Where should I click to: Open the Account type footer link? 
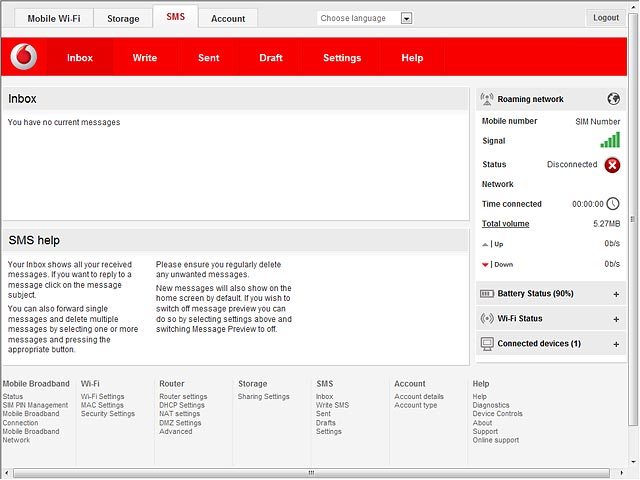click(416, 405)
